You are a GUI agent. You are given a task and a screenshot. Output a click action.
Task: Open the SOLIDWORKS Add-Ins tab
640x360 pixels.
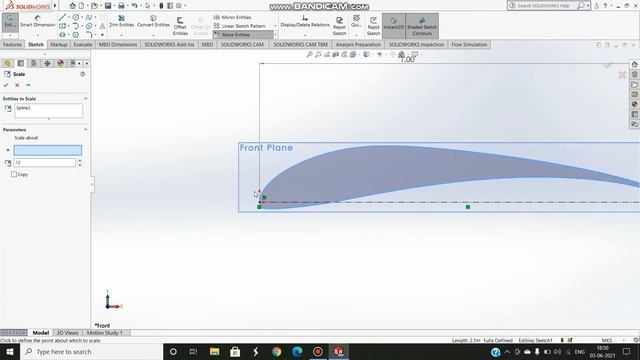point(169,44)
